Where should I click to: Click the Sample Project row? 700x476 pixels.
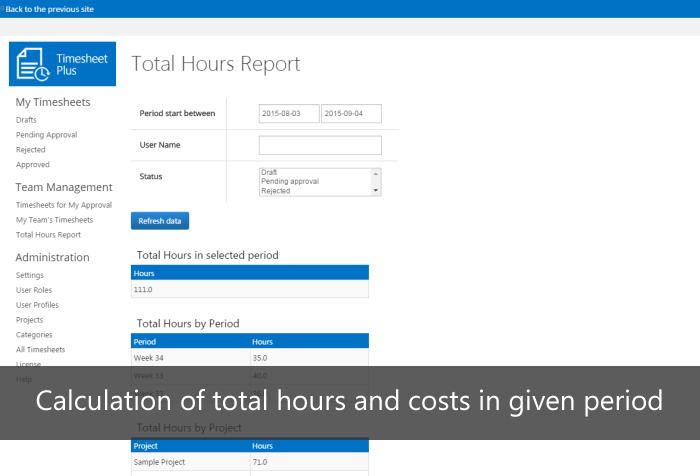(250, 462)
